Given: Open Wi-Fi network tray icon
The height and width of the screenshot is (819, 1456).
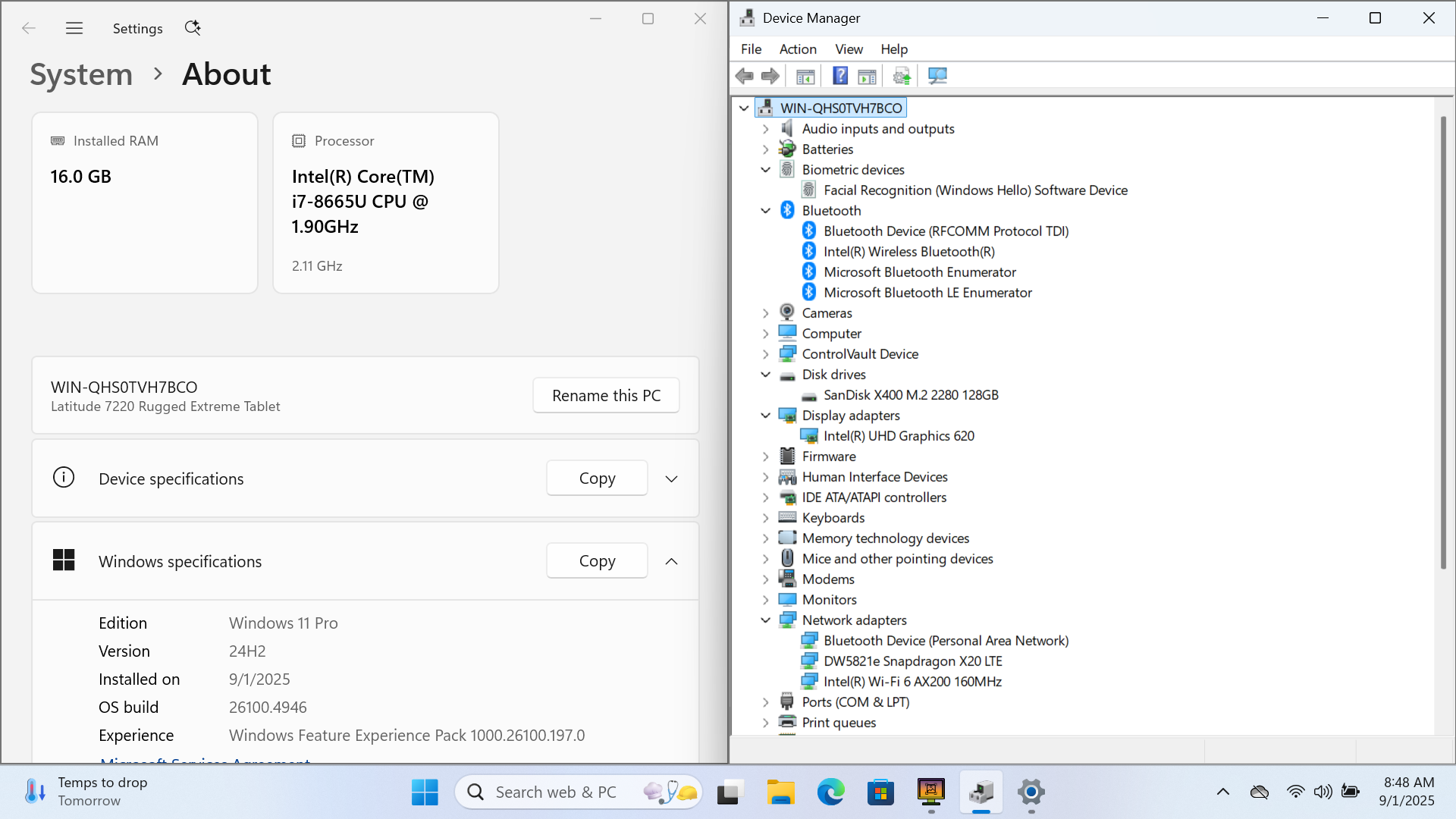Looking at the screenshot, I should coord(1295,792).
